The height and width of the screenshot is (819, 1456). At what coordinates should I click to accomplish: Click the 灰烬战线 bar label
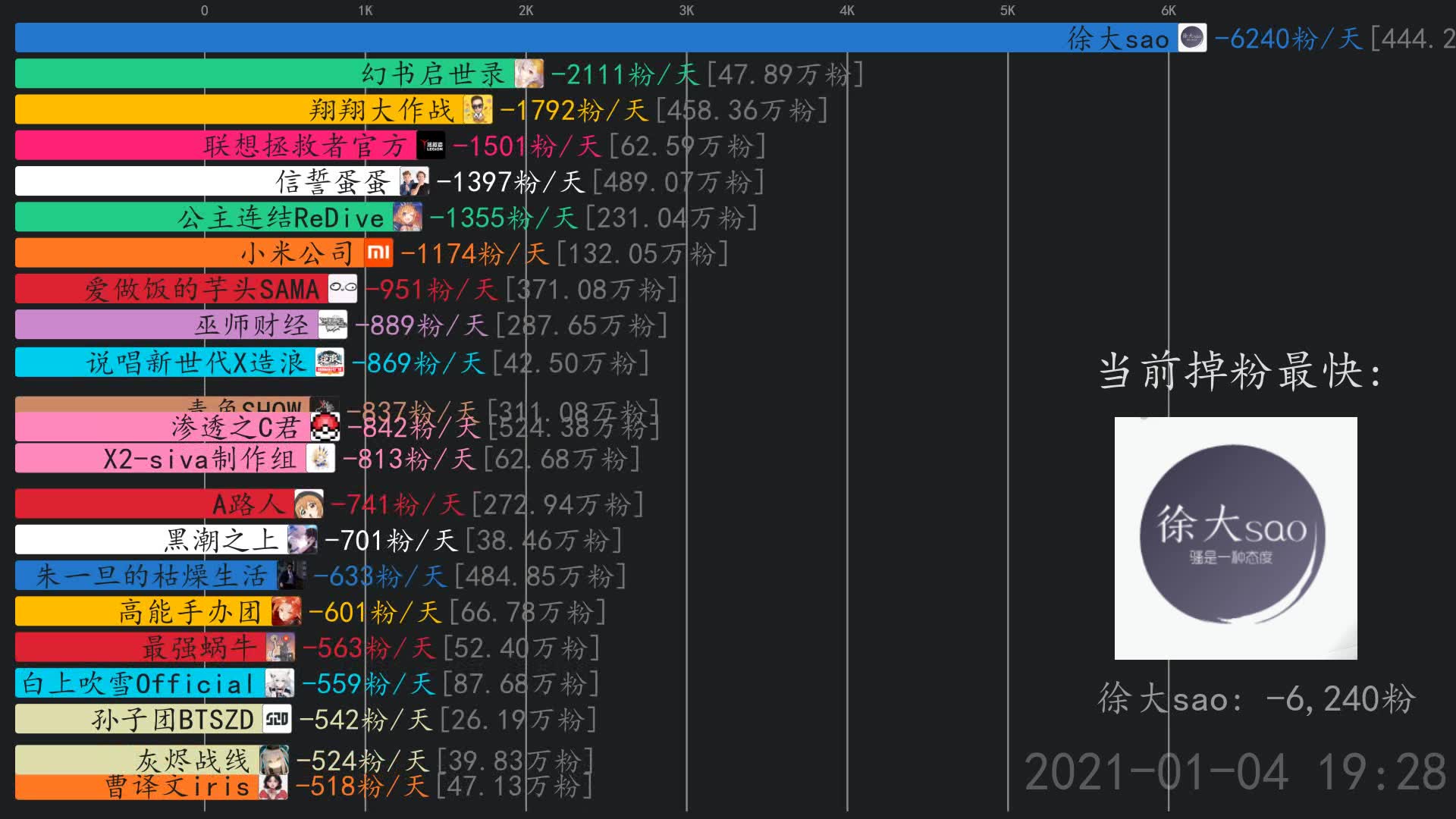point(193,761)
